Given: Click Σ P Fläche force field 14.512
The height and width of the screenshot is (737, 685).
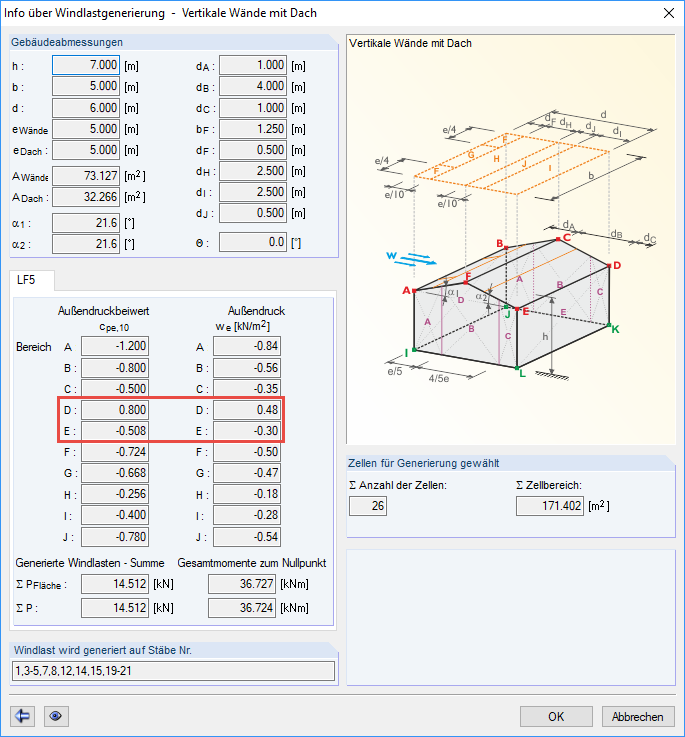Looking at the screenshot, I should pyautogui.click(x=115, y=584).
